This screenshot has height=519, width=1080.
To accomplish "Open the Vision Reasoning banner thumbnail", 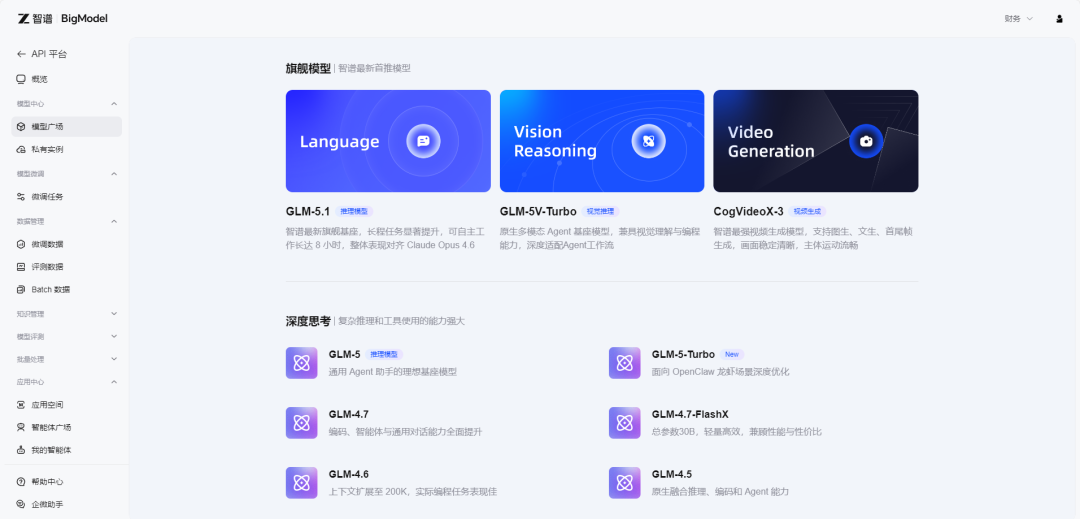I will point(602,141).
